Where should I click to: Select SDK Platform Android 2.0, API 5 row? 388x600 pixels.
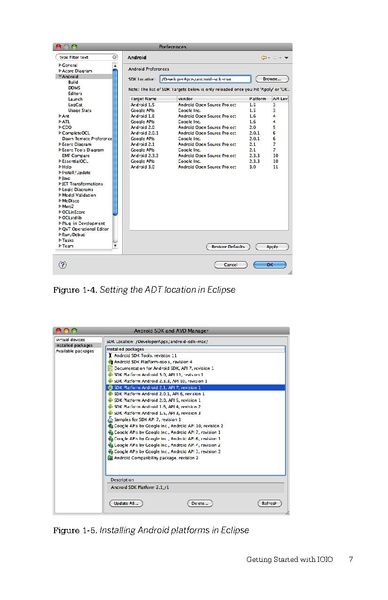tap(196, 400)
